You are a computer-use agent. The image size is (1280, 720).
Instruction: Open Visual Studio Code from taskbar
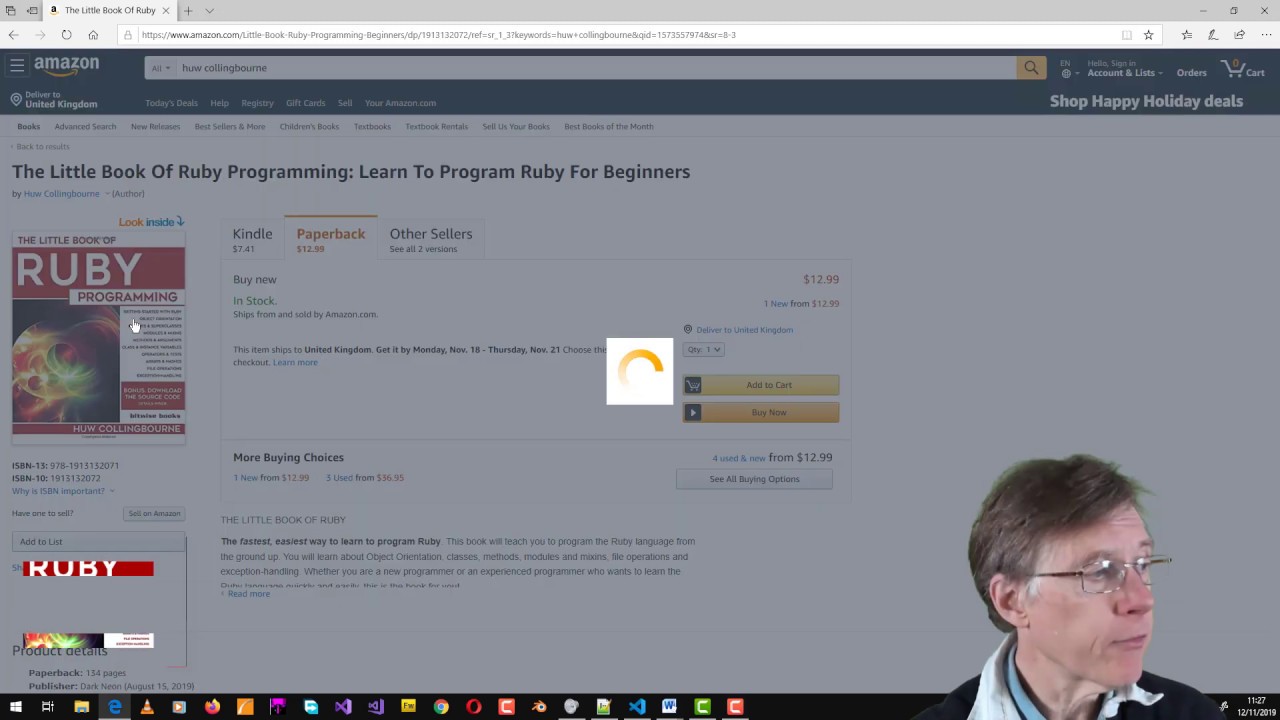click(x=637, y=707)
